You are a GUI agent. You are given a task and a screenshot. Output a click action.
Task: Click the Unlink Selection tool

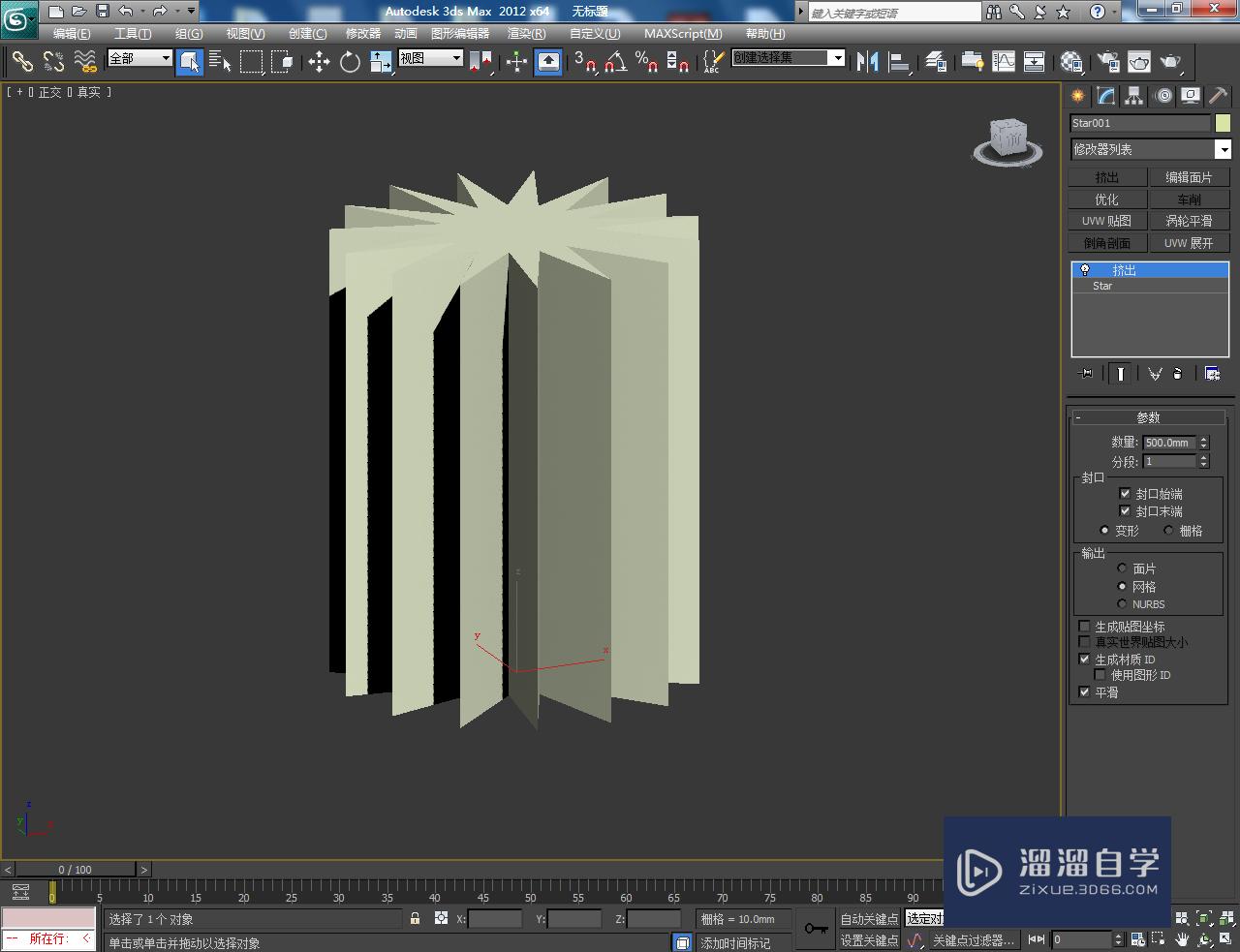point(53,62)
